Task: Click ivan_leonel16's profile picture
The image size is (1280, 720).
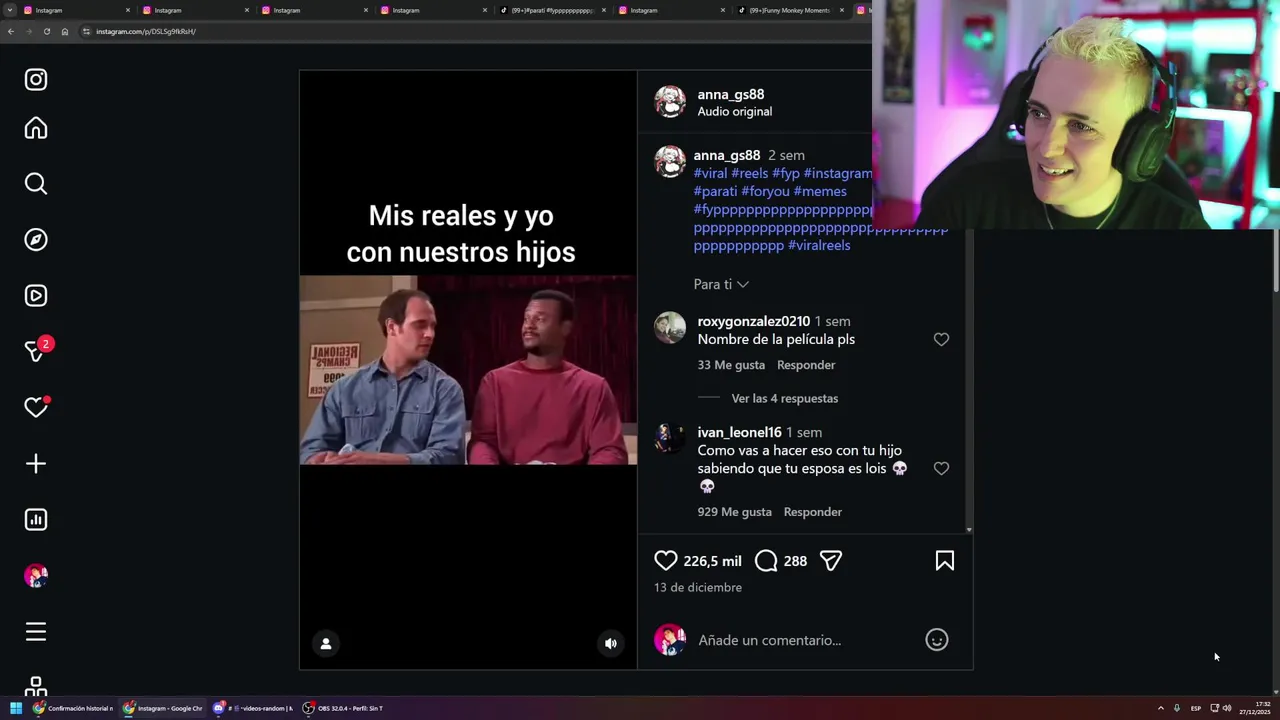Action: click(670, 439)
